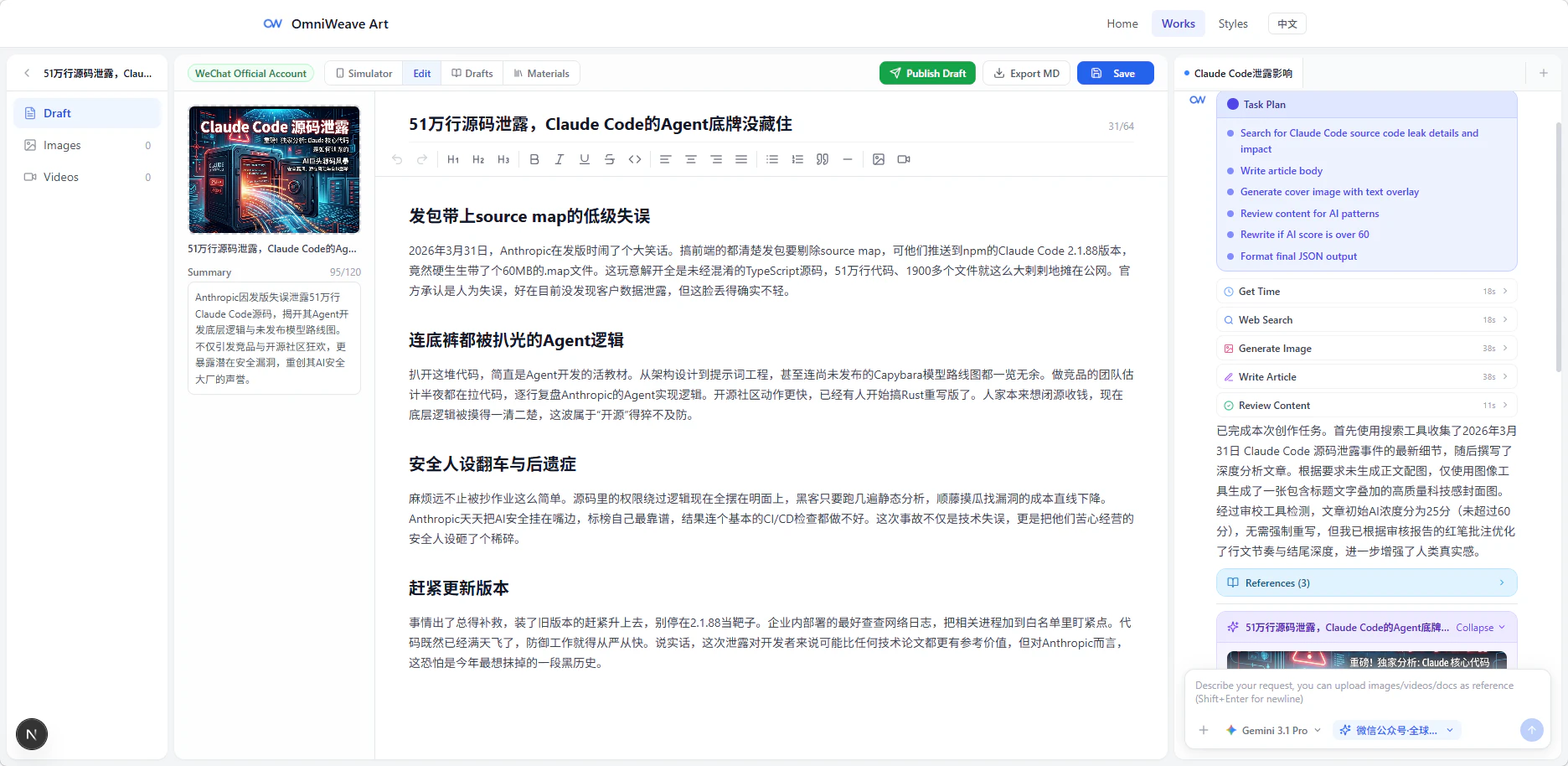This screenshot has height=766, width=1568.
Task: Click 'Rewrite if AI score is over 60' item
Action: [x=1304, y=235]
